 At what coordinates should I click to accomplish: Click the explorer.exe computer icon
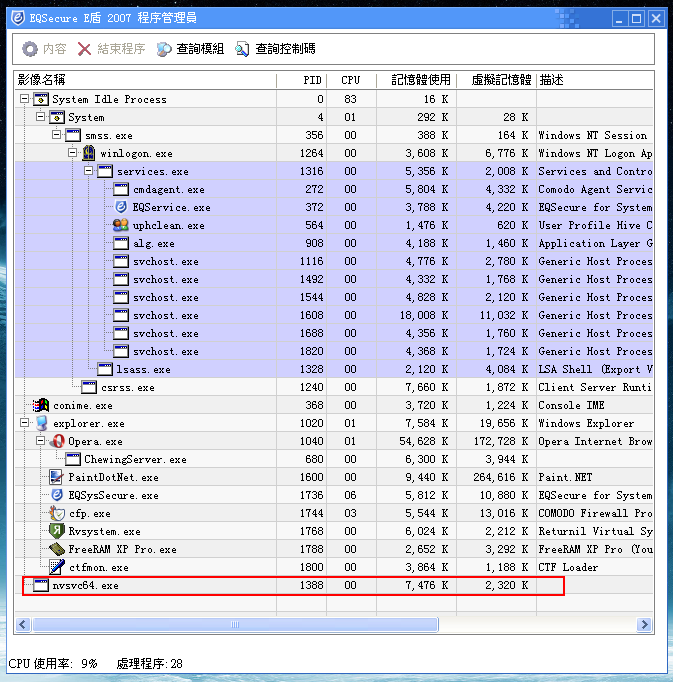click(x=42, y=423)
